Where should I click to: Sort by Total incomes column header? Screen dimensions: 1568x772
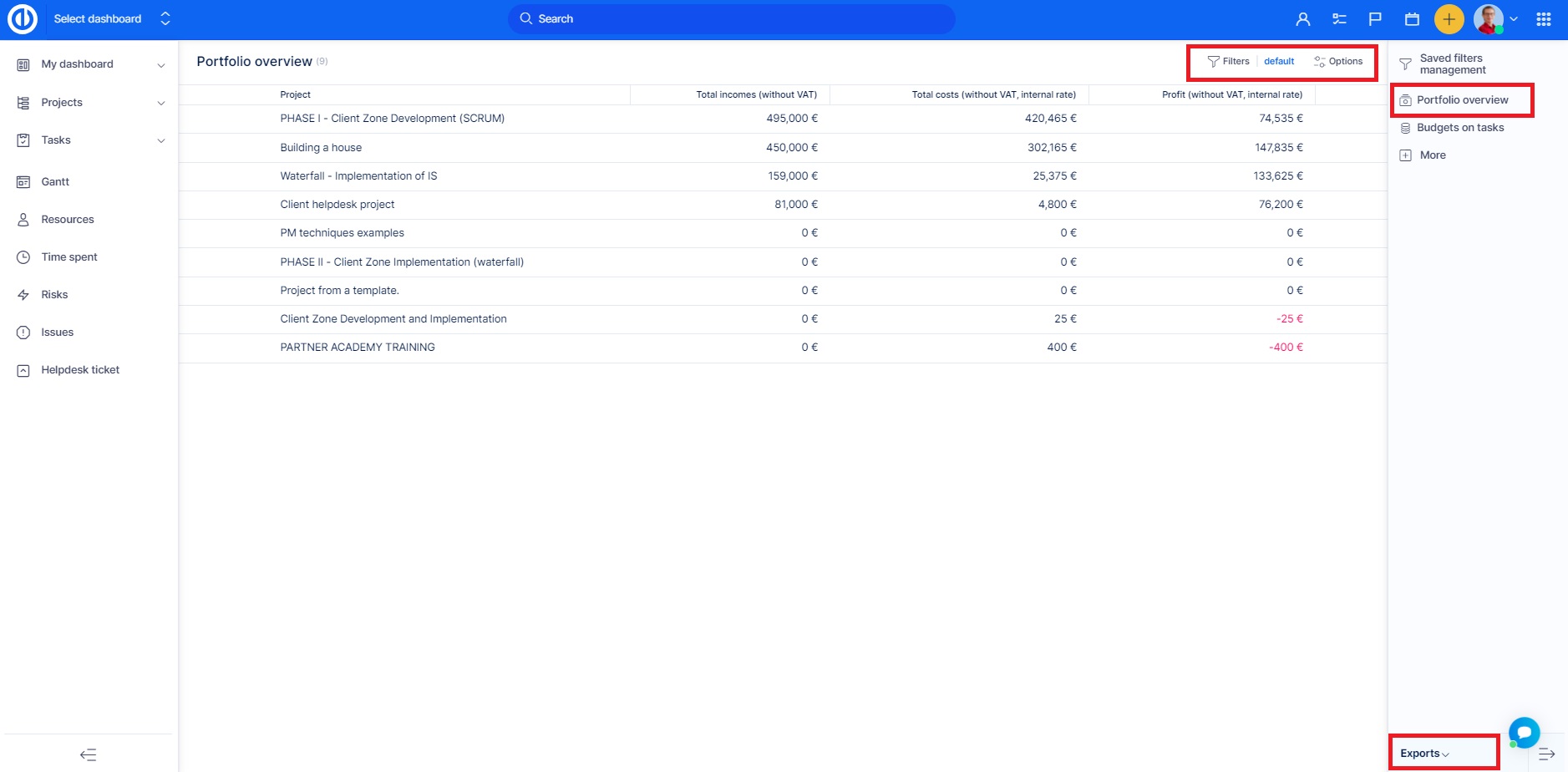[x=756, y=95]
